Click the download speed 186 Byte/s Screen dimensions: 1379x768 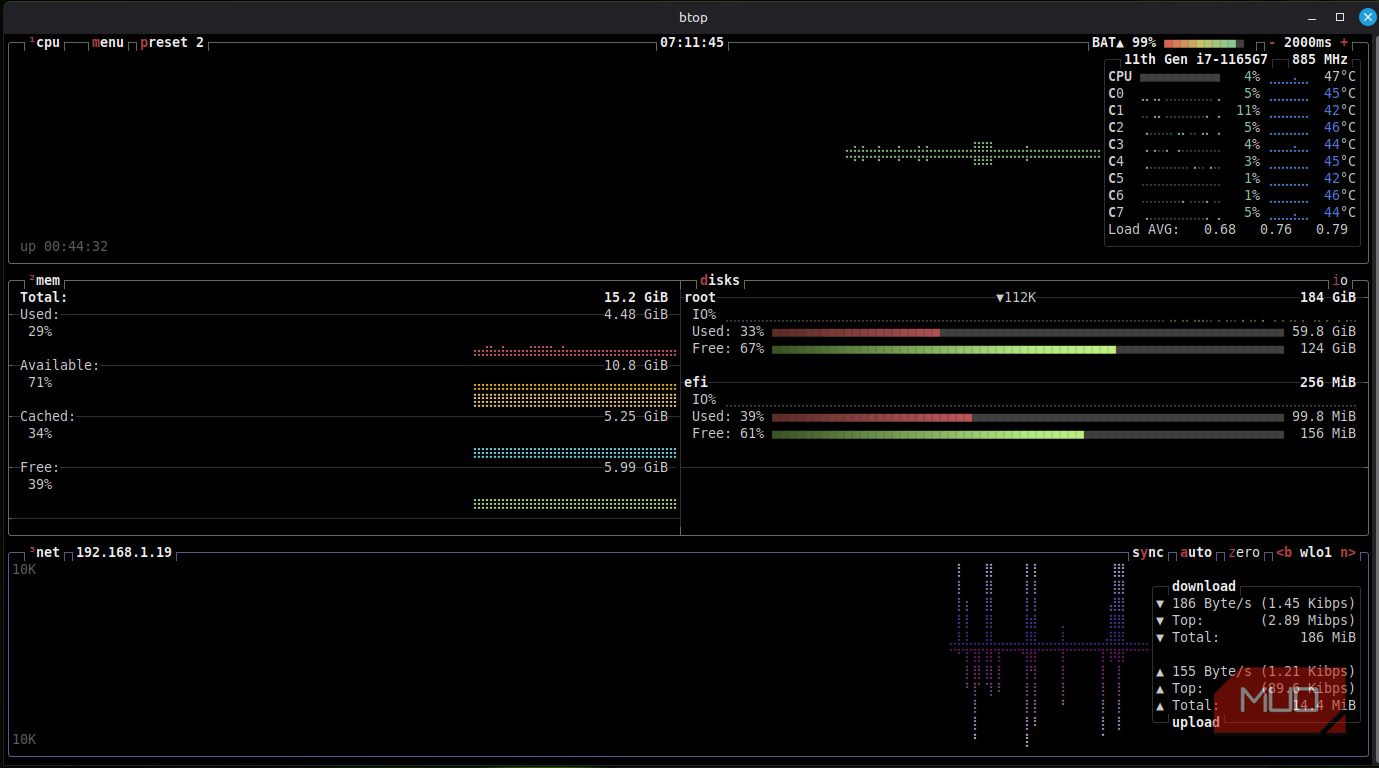[1212, 604]
